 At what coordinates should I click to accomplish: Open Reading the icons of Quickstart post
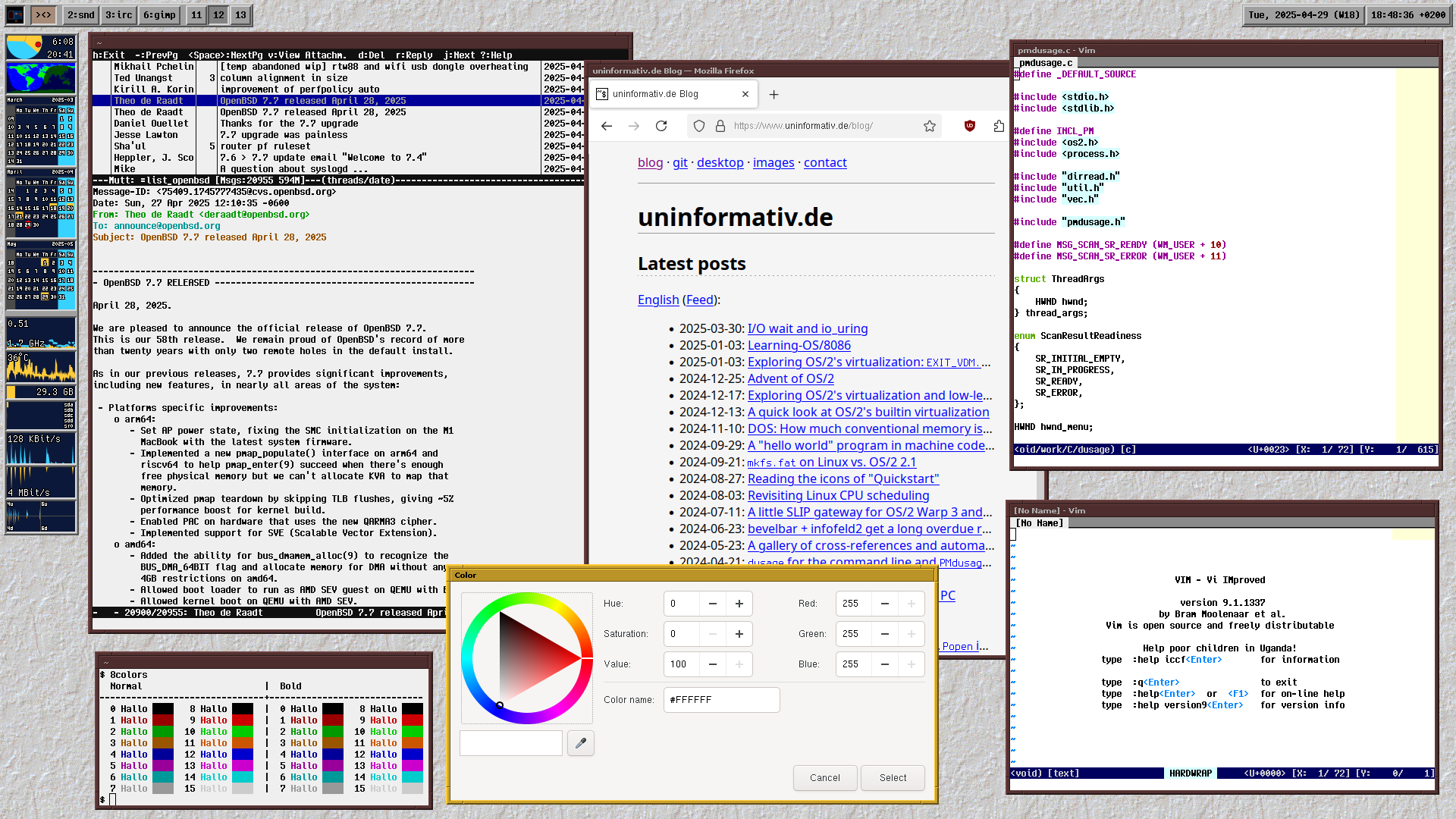click(x=843, y=479)
